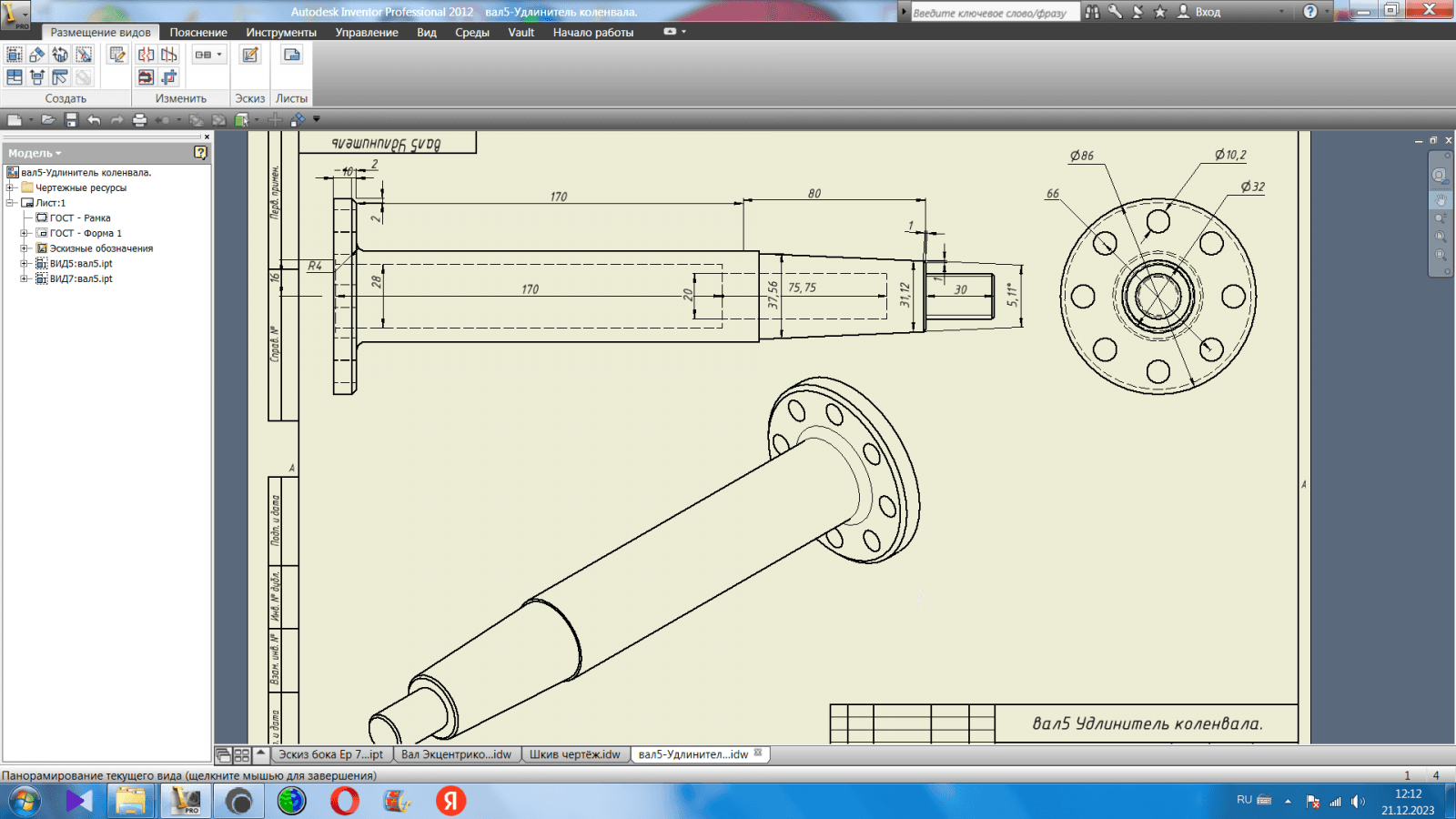Image resolution: width=1456 pixels, height=819 pixels.
Task: Click the binoculars search icon
Action: [1092, 12]
